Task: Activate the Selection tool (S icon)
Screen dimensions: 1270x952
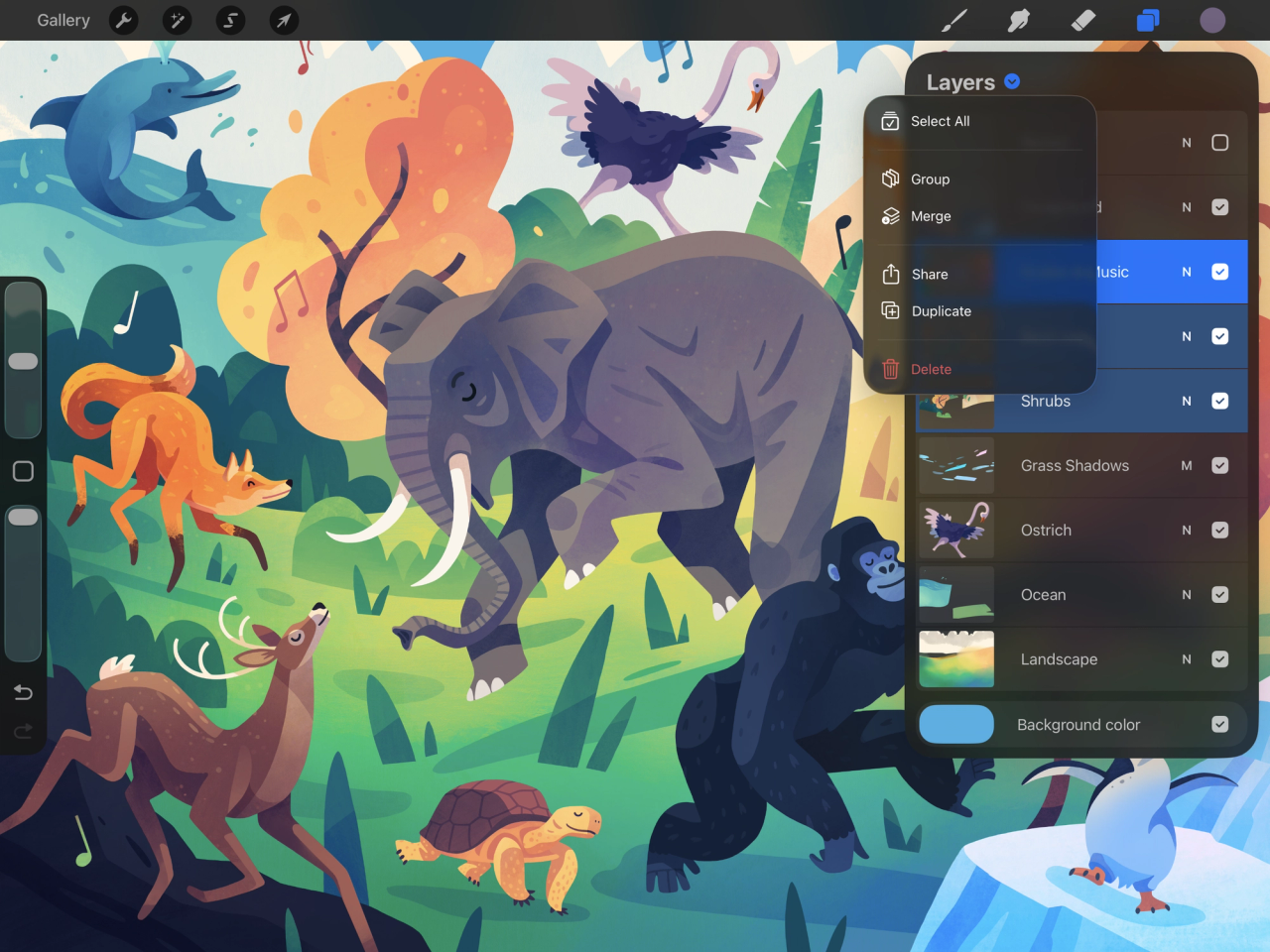Action: point(230,20)
